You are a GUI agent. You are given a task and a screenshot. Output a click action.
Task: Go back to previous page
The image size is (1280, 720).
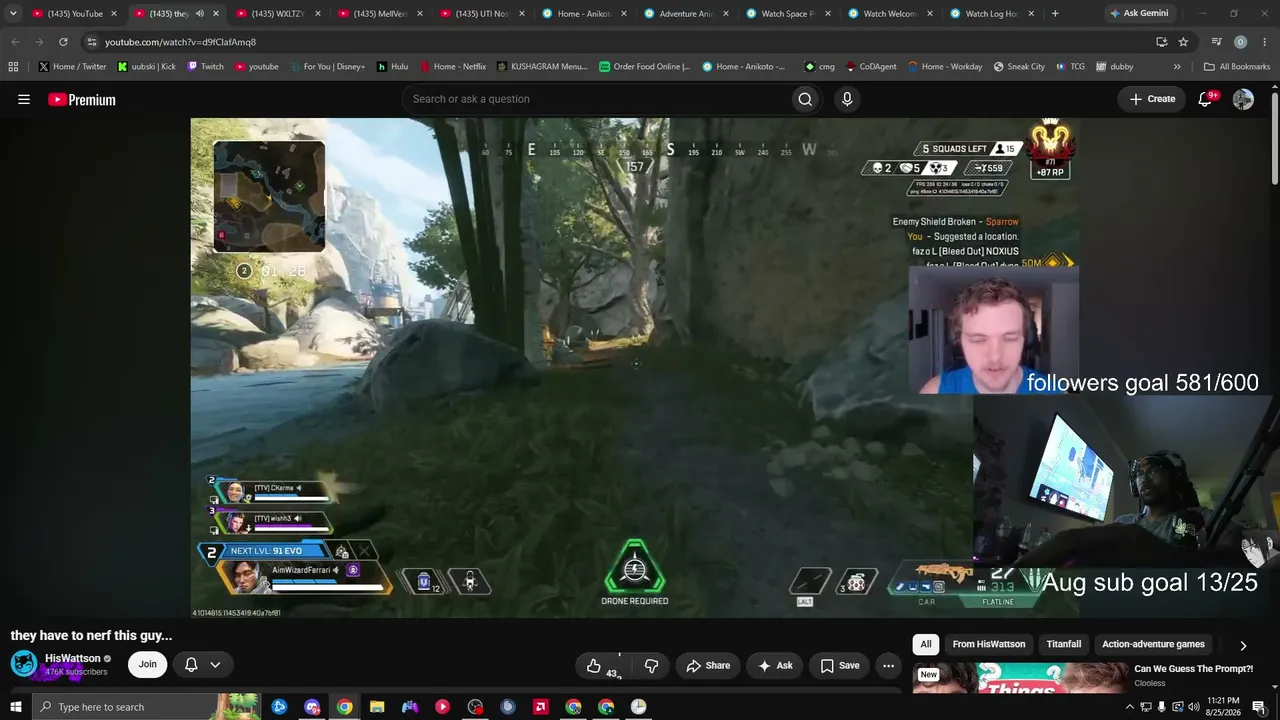click(x=15, y=42)
